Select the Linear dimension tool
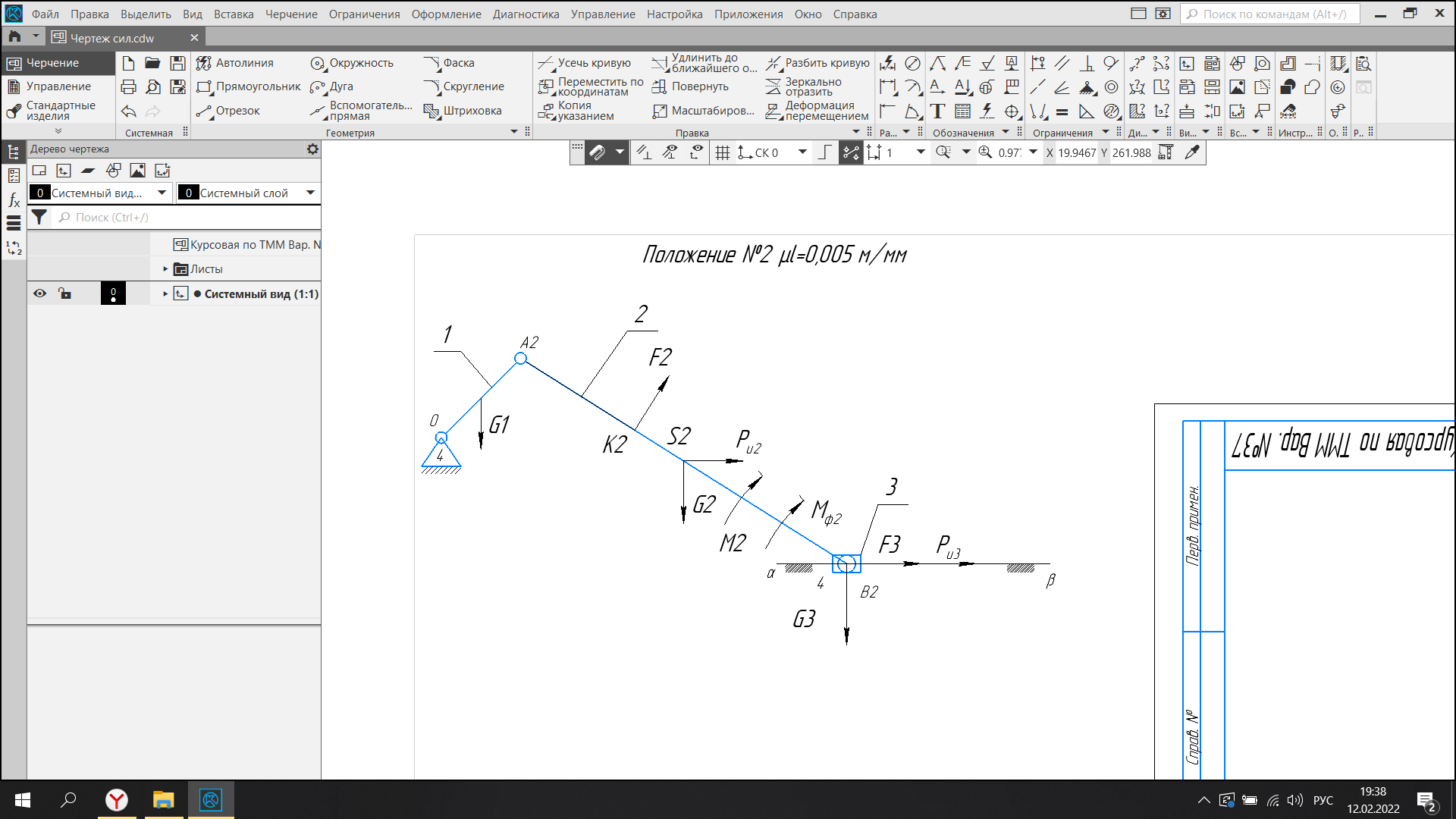The height and width of the screenshot is (819, 1456). point(888,87)
